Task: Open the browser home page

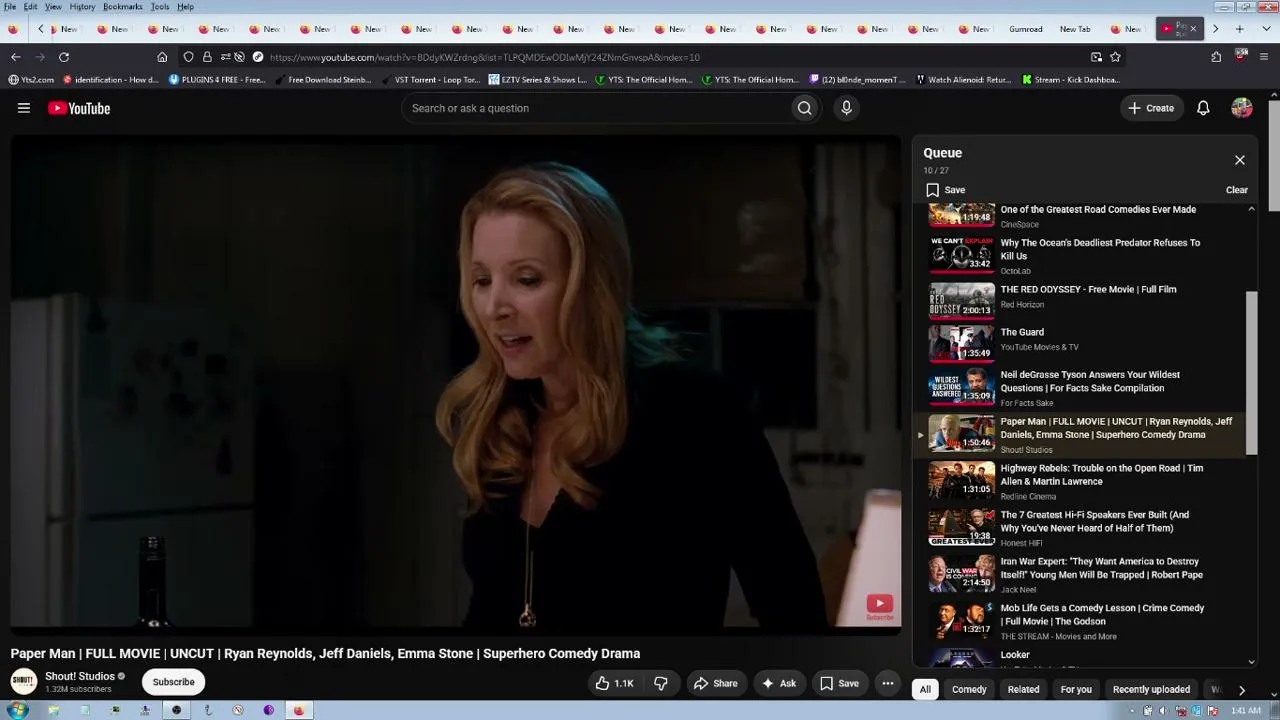Action: (x=162, y=57)
